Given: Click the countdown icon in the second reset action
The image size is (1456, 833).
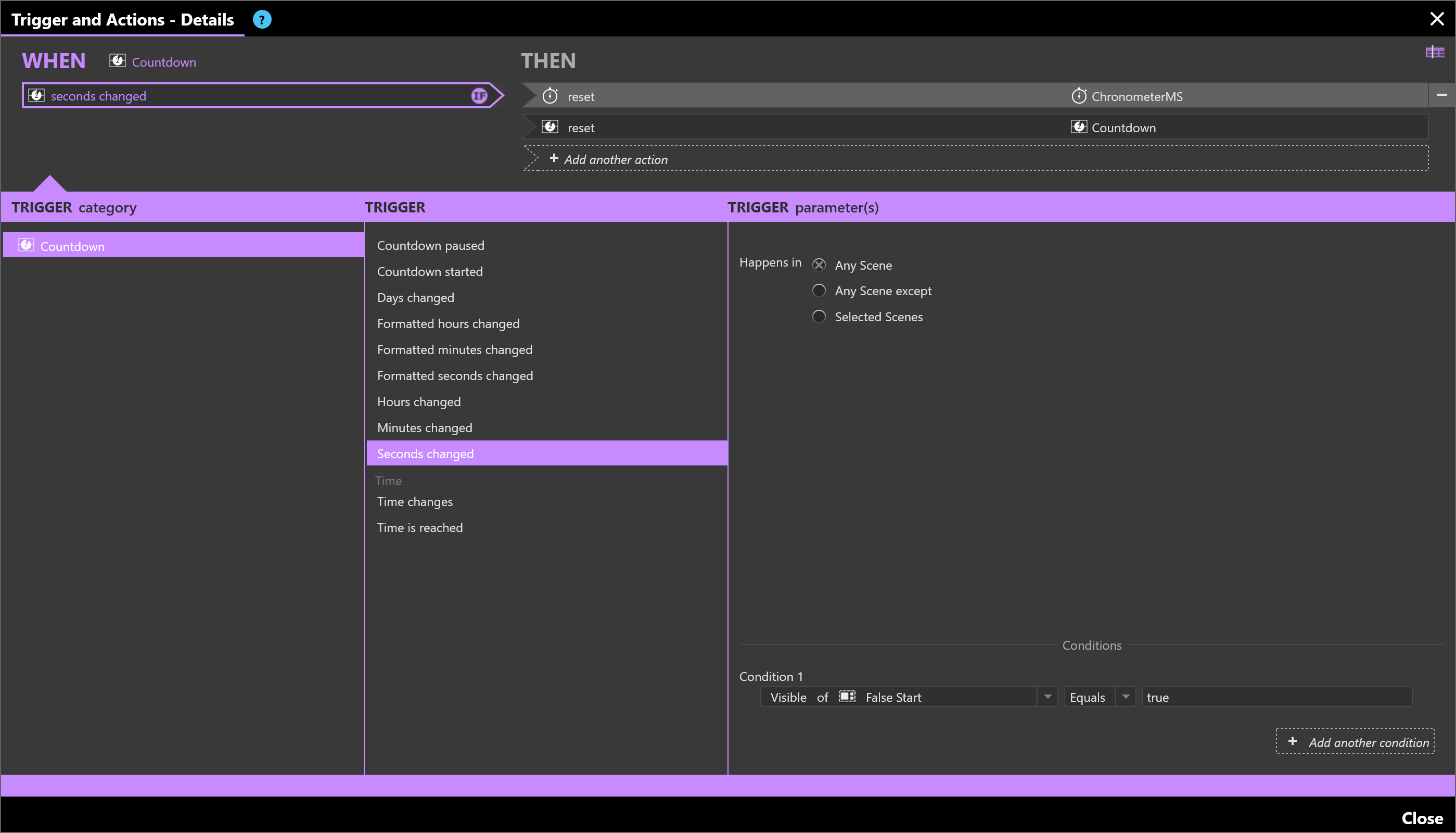Looking at the screenshot, I should (550, 127).
